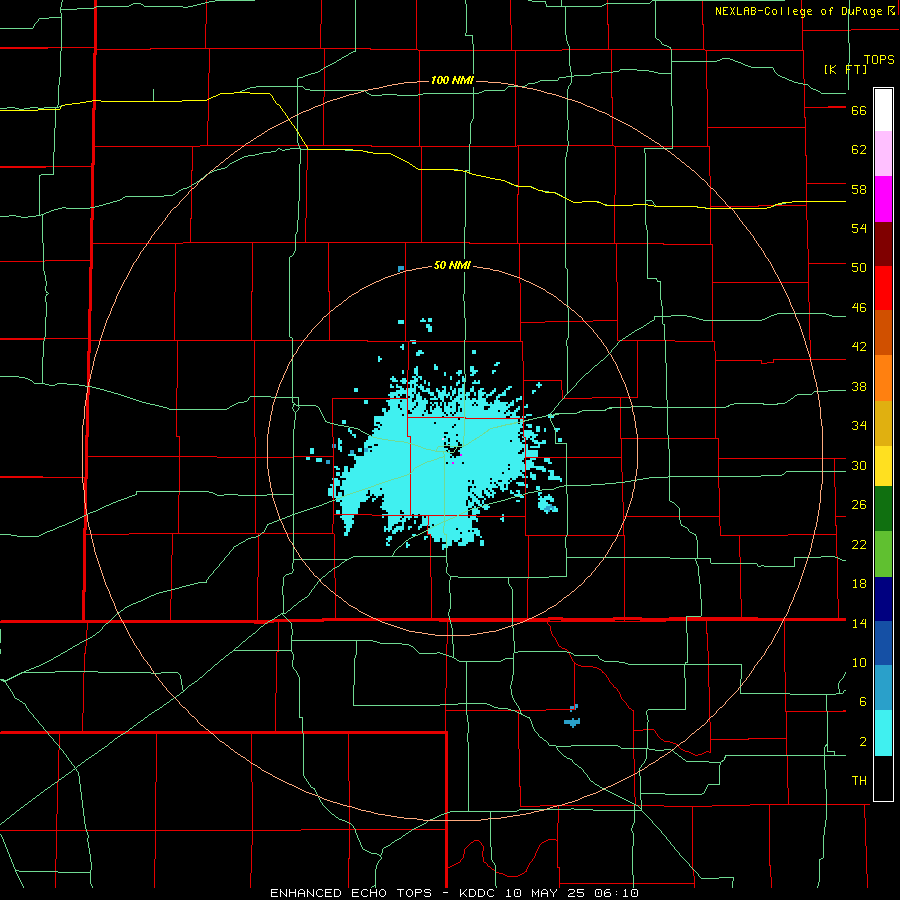Click the 26 legend value
Screen dimensions: 900x900
[x=859, y=505]
